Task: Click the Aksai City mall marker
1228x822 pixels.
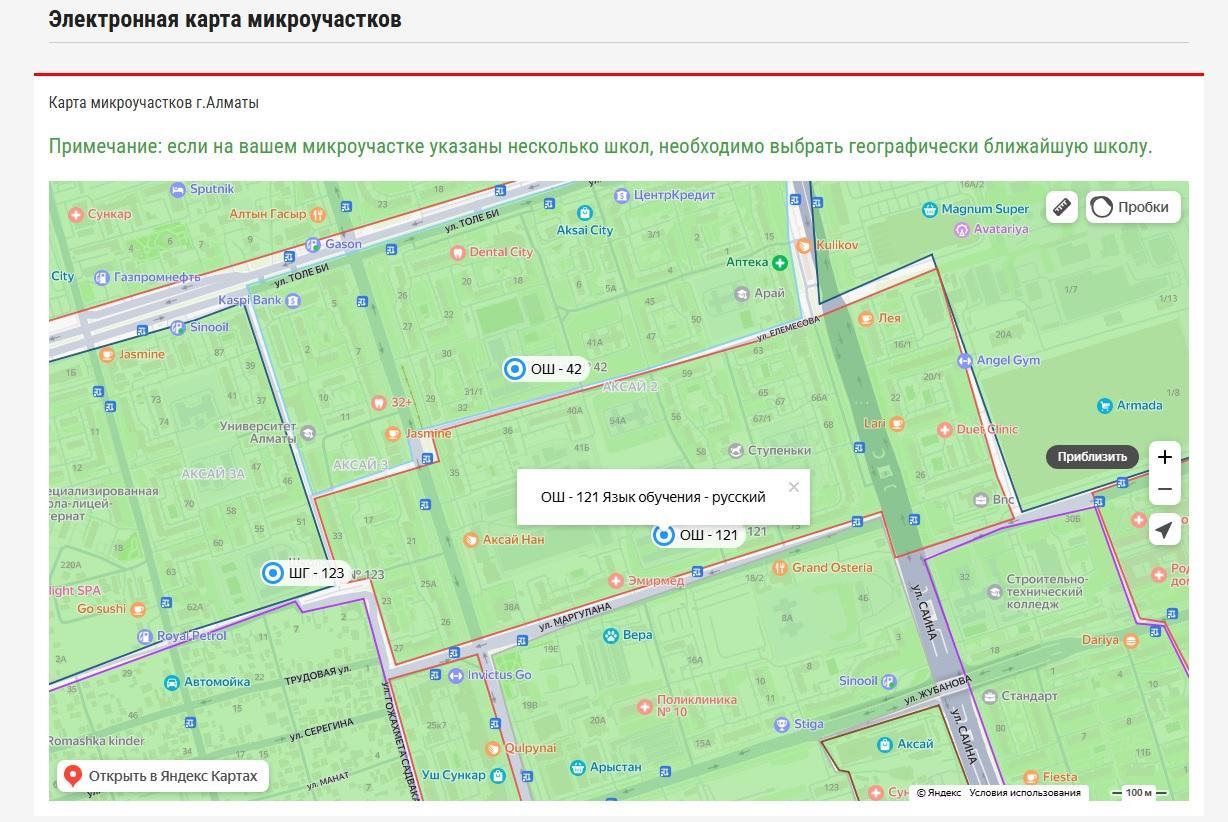Action: click(584, 213)
